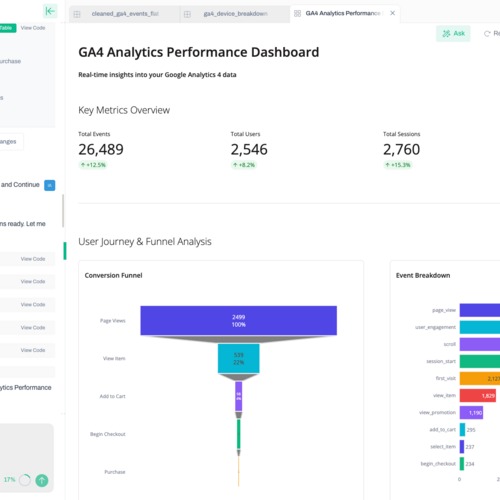The height and width of the screenshot is (500, 500).
Task: Click the Page Views funnel bar
Action: point(239,321)
